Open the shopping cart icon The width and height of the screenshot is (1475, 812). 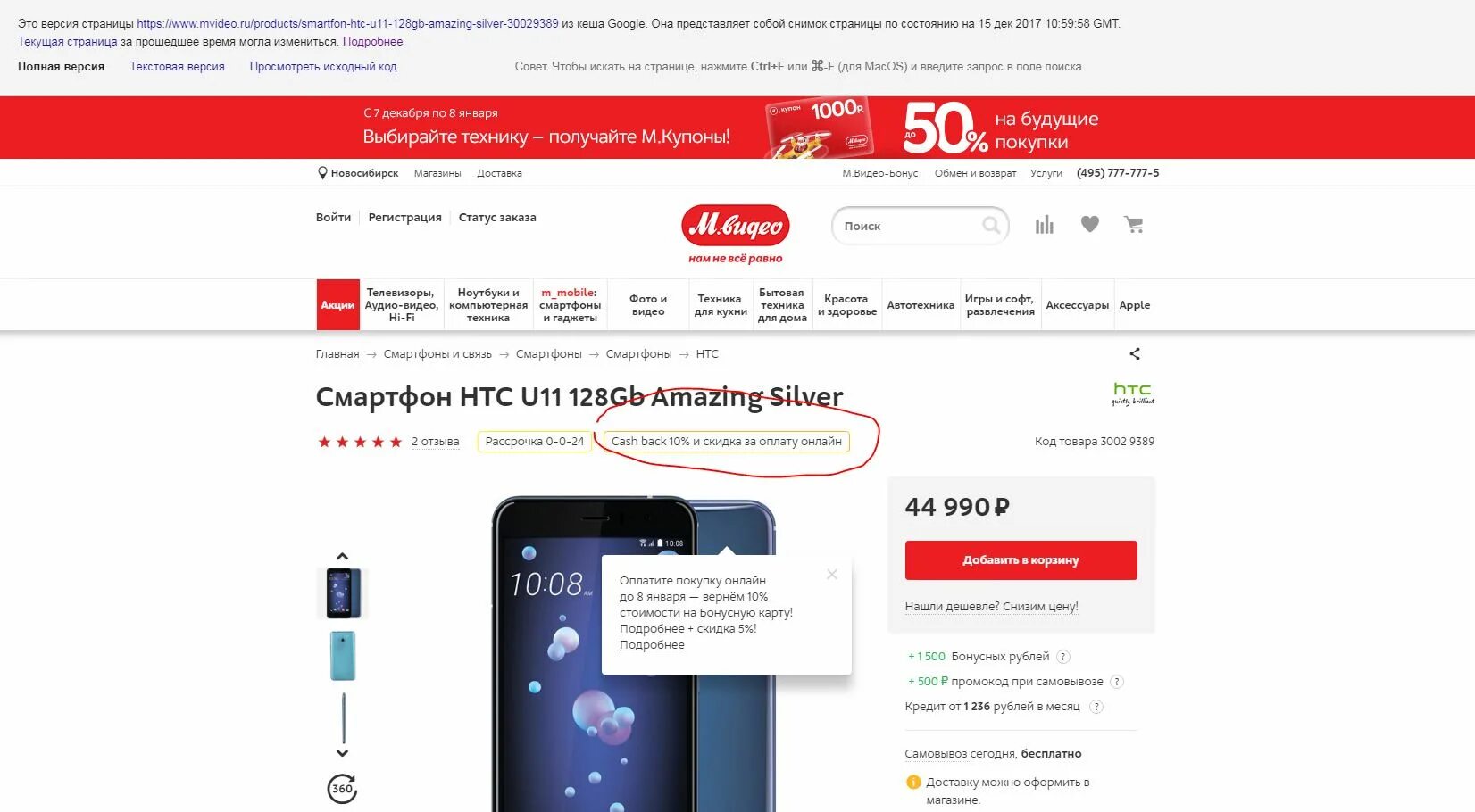tap(1134, 225)
